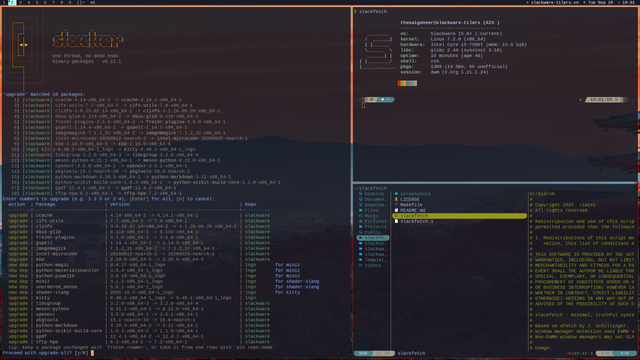Select the highlighted slackfe.. folder in sidebar
640x360 pixels.
(372, 238)
